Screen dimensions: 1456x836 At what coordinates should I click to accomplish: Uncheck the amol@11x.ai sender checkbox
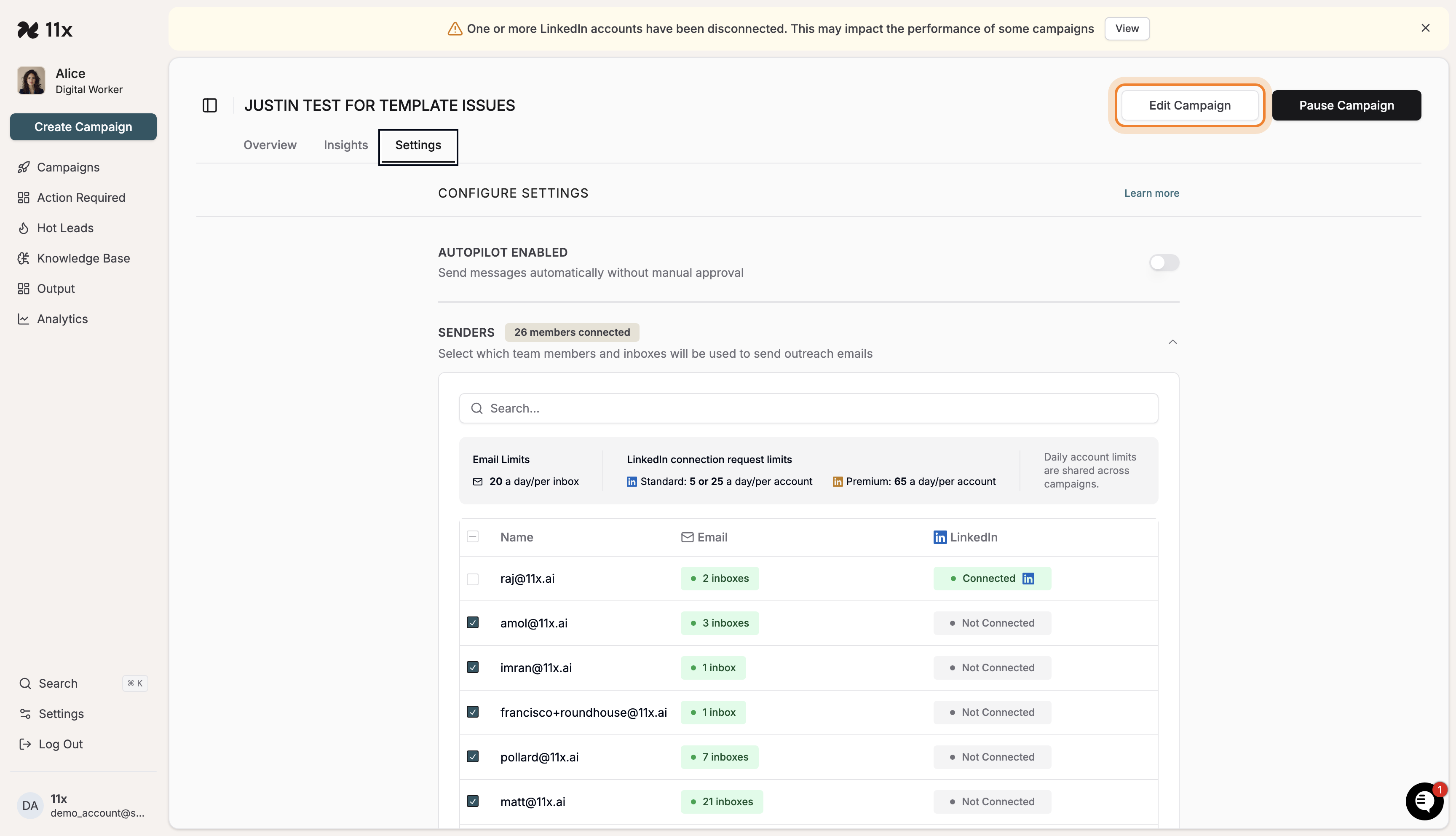coord(472,623)
